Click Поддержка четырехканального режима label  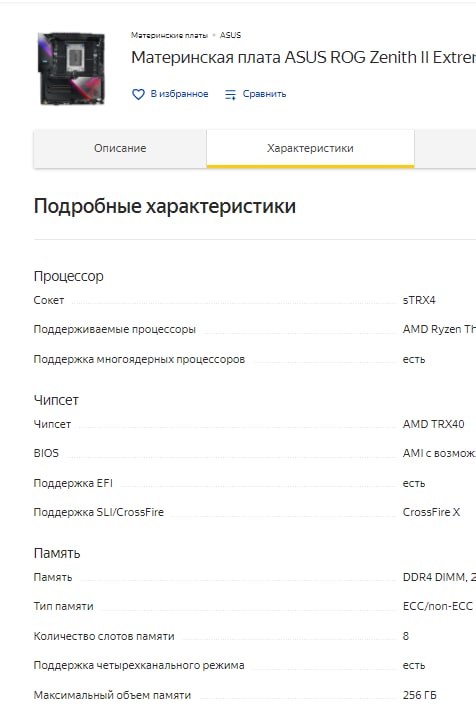click(139, 665)
